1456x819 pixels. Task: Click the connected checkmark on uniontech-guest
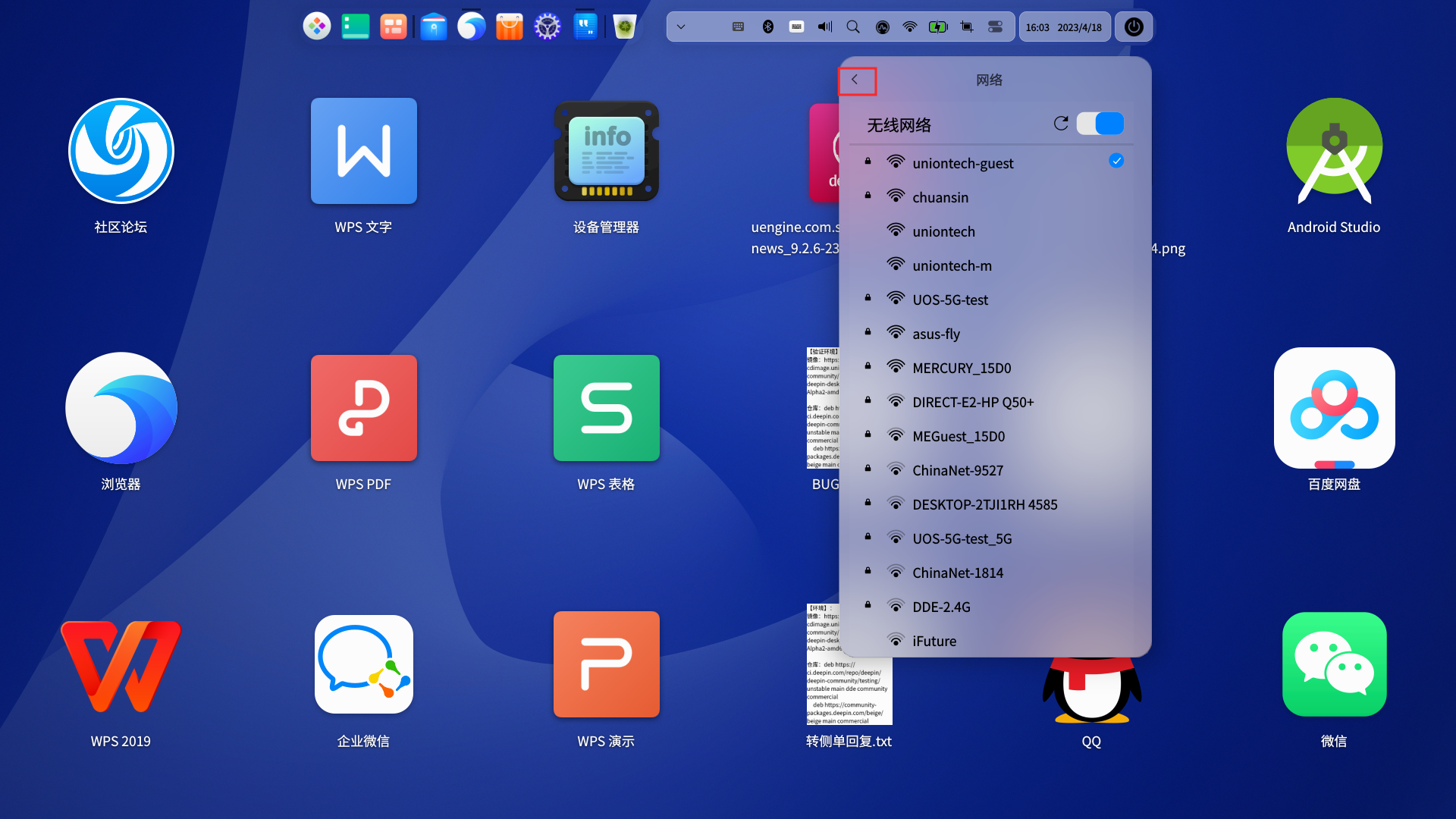(1116, 161)
